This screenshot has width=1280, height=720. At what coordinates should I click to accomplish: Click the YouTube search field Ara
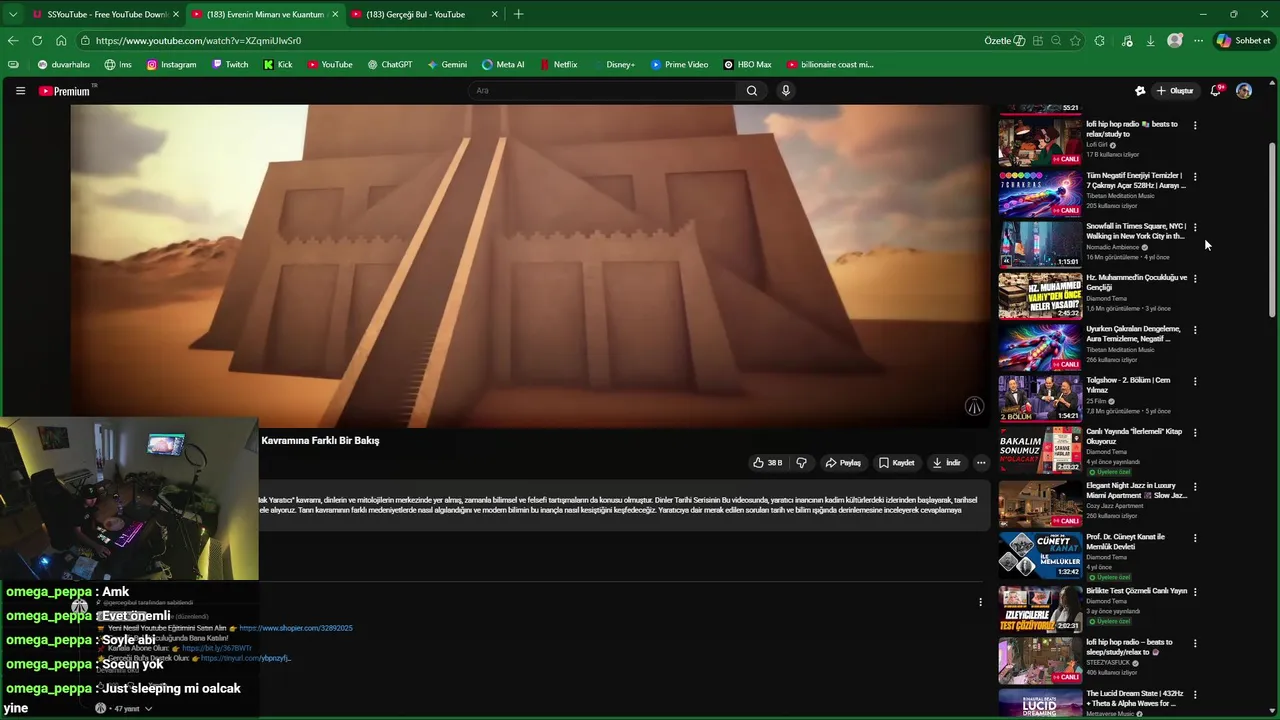point(603,91)
